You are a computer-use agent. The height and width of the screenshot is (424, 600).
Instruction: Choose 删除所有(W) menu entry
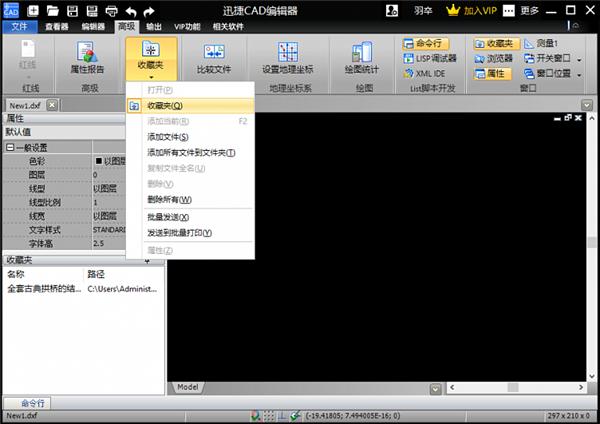coord(191,199)
